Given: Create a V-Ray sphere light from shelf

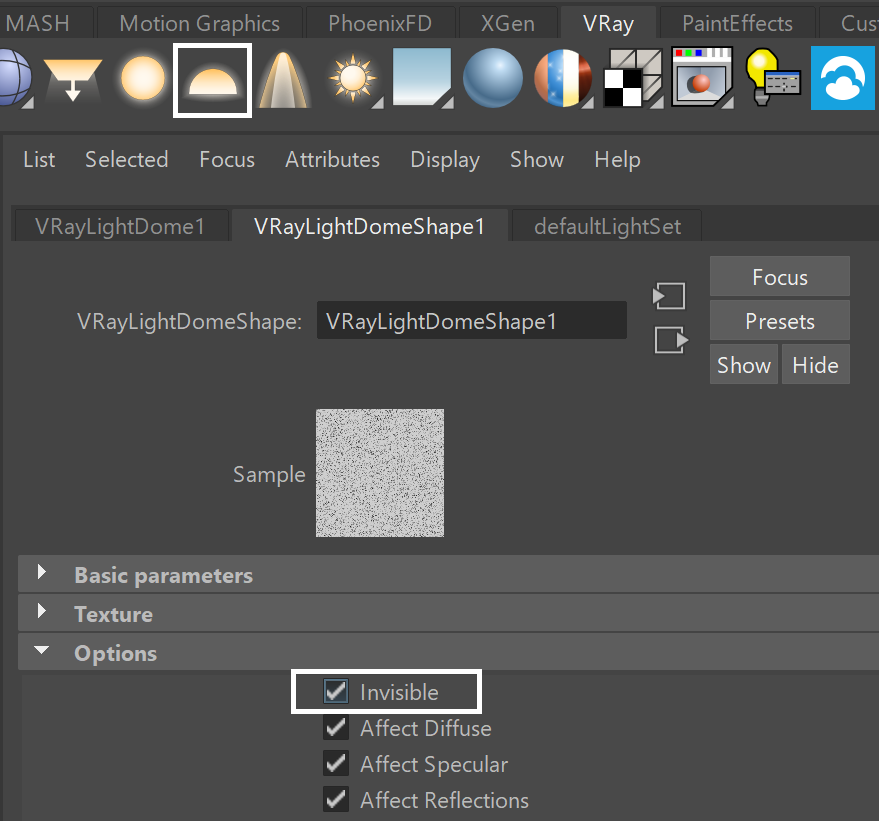Looking at the screenshot, I should pyautogui.click(x=143, y=78).
